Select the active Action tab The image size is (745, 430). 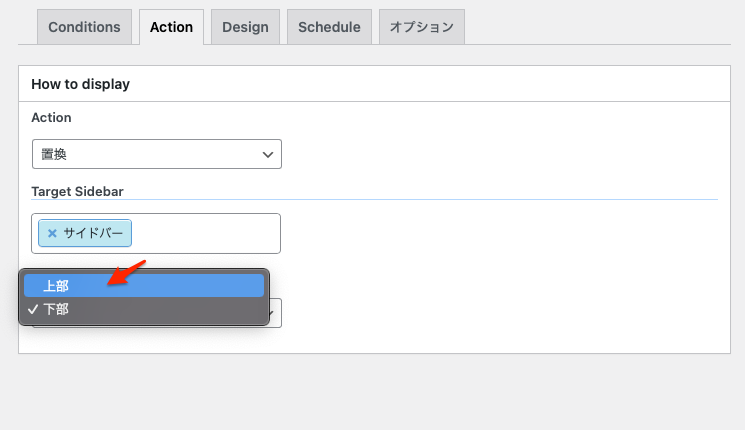[172, 27]
